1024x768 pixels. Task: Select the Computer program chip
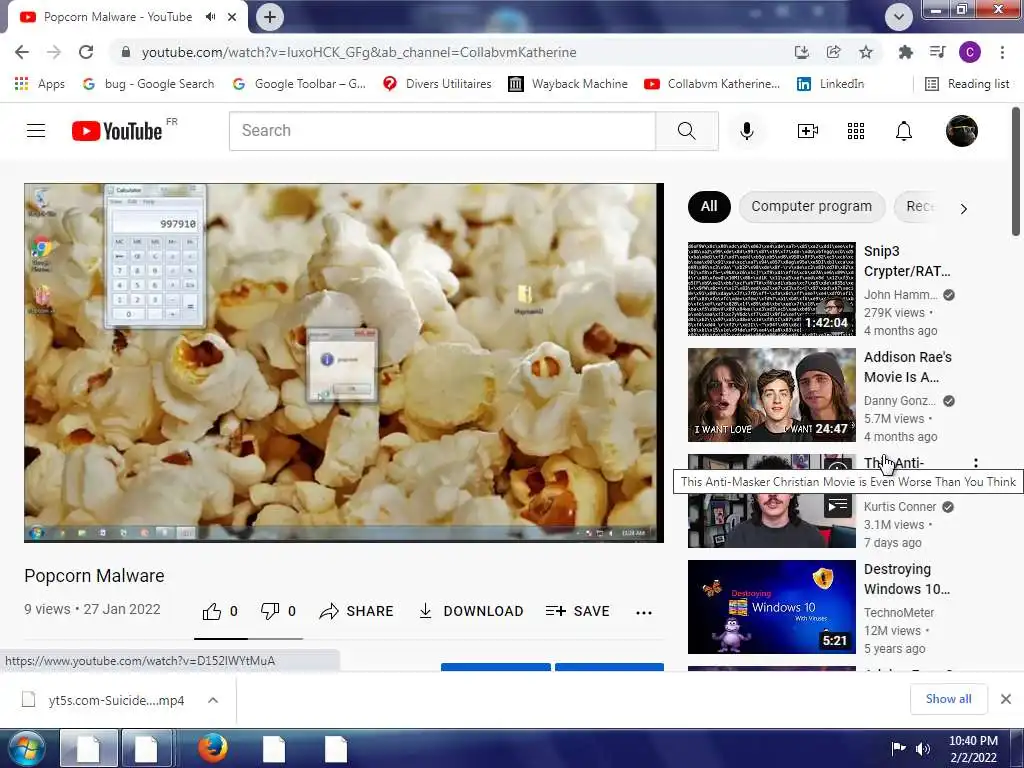point(812,206)
